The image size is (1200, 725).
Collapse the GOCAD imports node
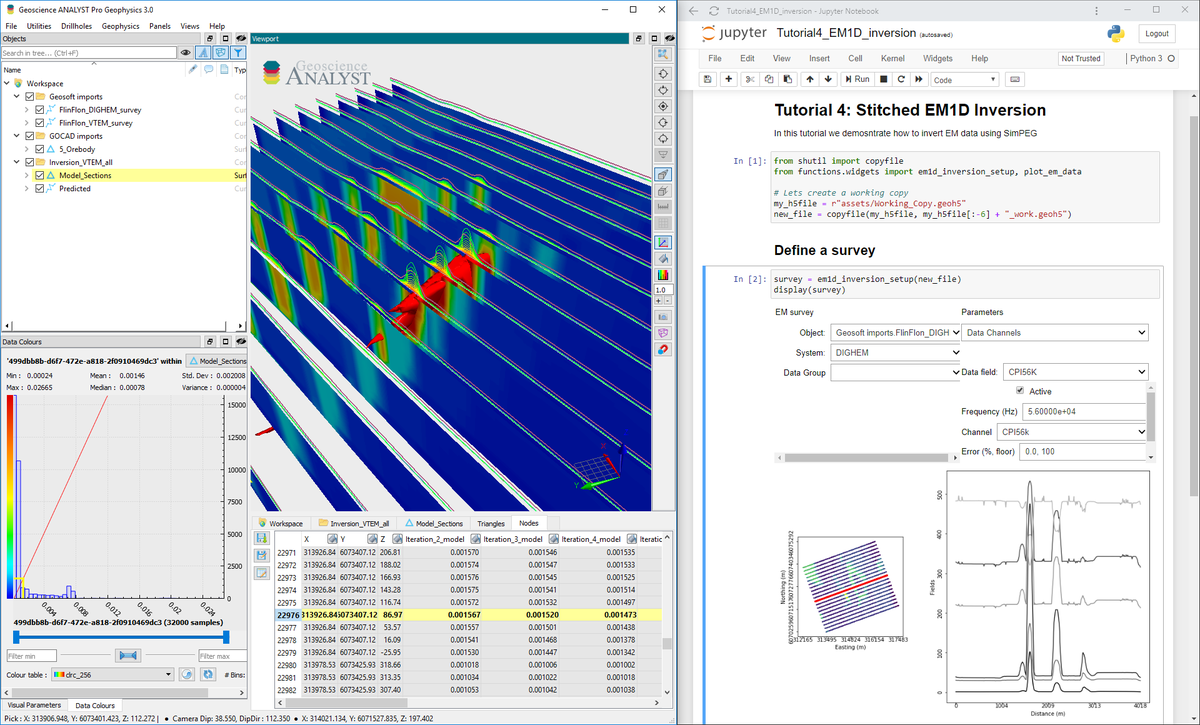click(16, 136)
